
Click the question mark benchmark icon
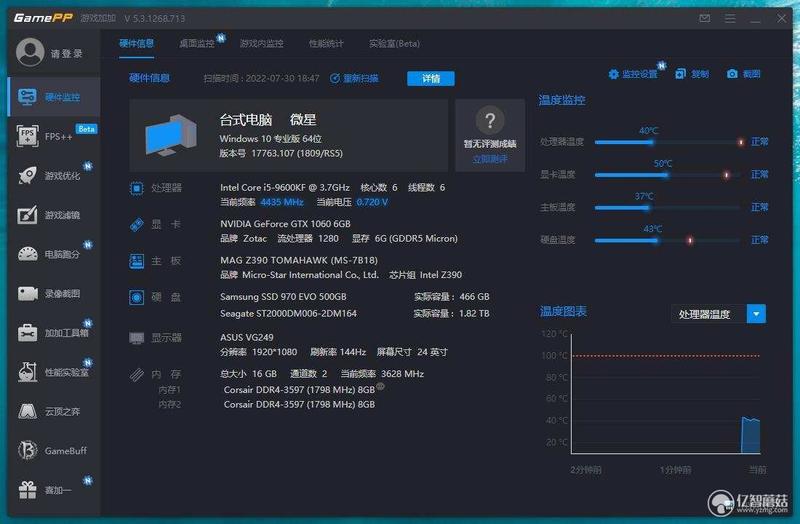coord(490,120)
